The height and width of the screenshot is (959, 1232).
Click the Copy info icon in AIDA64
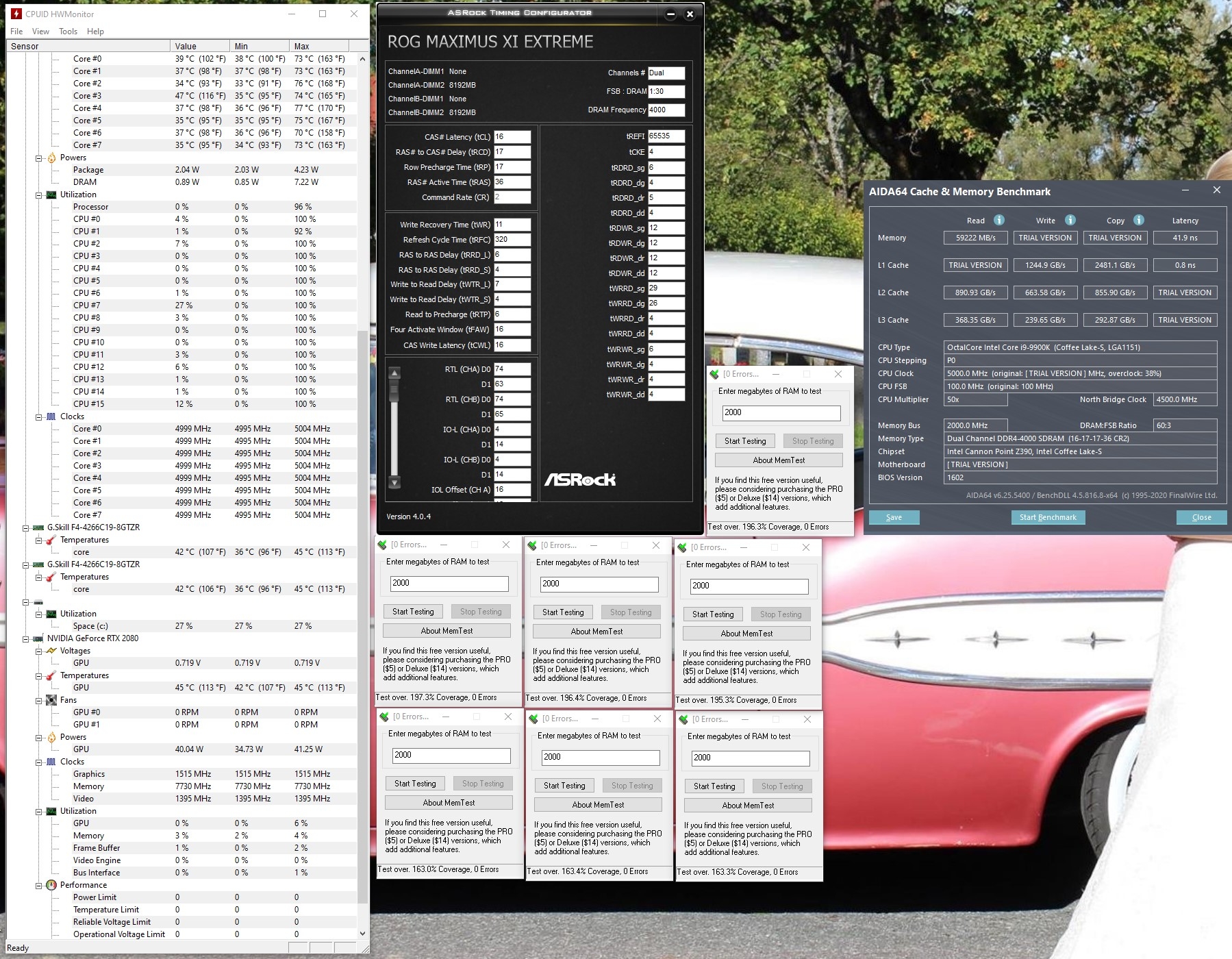click(x=1139, y=220)
